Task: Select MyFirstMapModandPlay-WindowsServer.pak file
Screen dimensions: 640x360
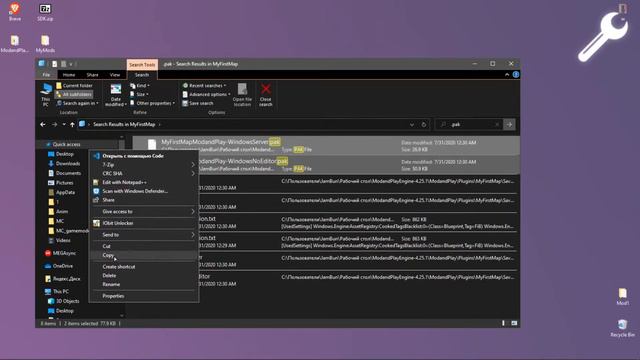Action: pos(327,145)
